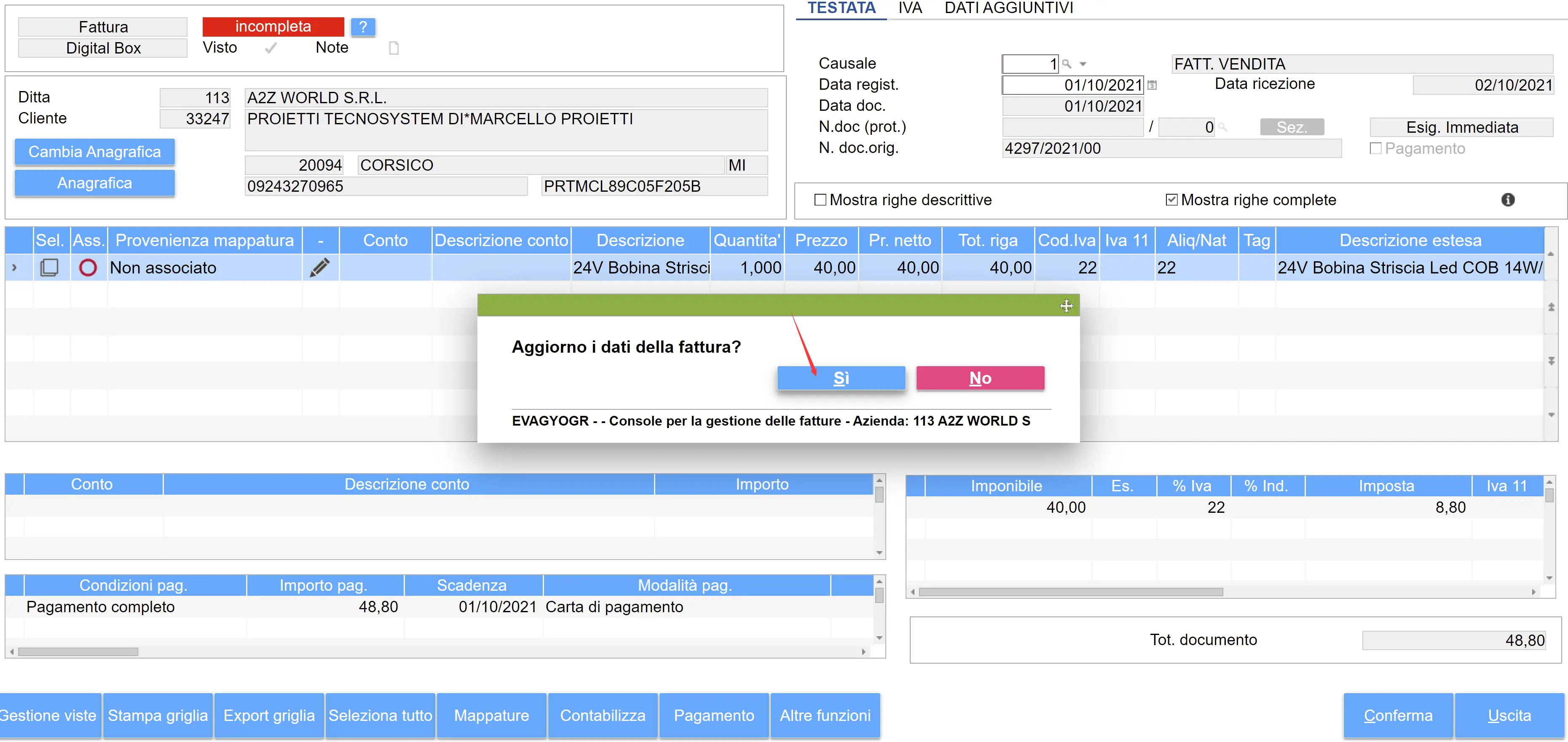The width and height of the screenshot is (1568, 742).
Task: Click the blue question mark help button
Action: click(363, 27)
